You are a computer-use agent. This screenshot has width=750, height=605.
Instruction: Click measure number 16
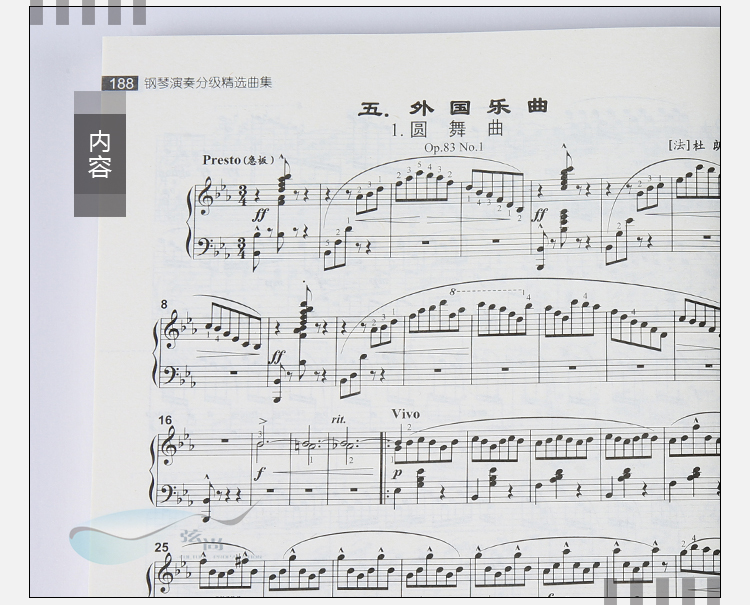[x=165, y=420]
